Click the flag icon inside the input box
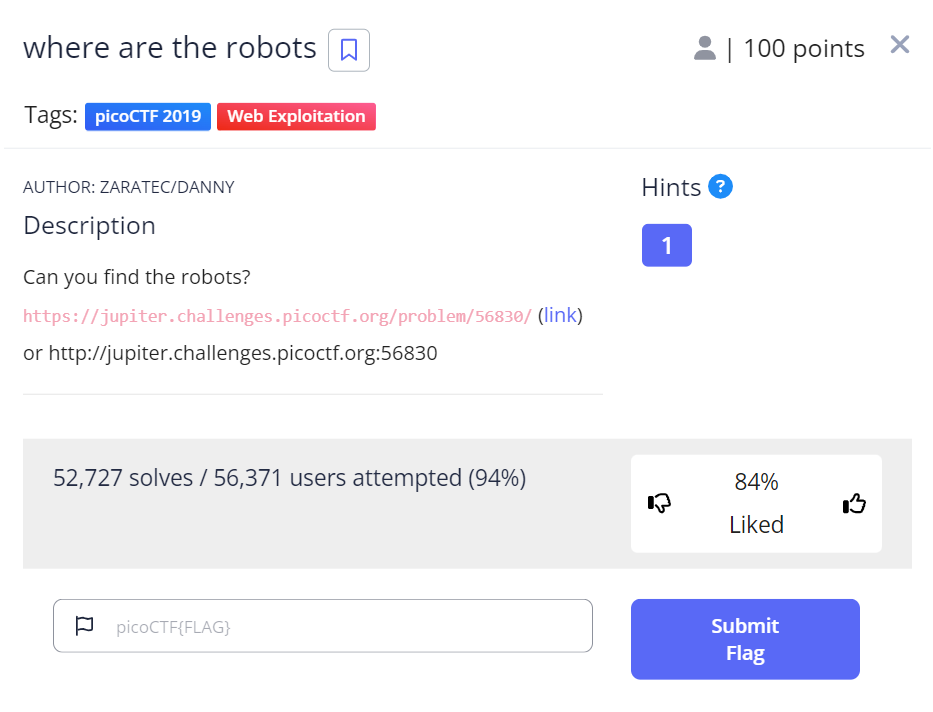 pyautogui.click(x=85, y=626)
